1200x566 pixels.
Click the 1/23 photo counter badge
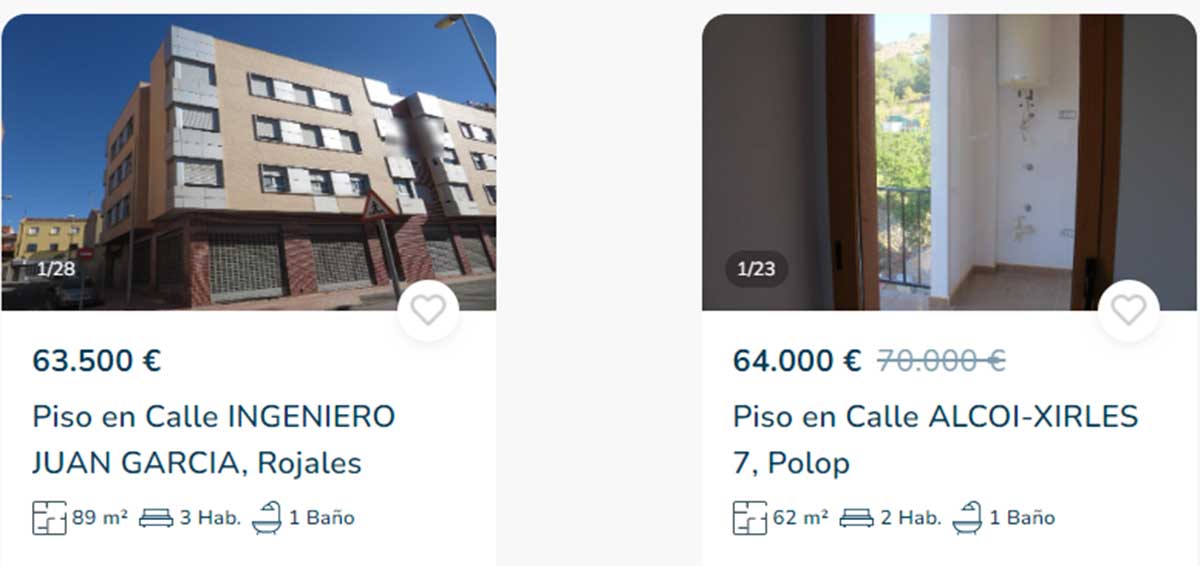pos(756,269)
